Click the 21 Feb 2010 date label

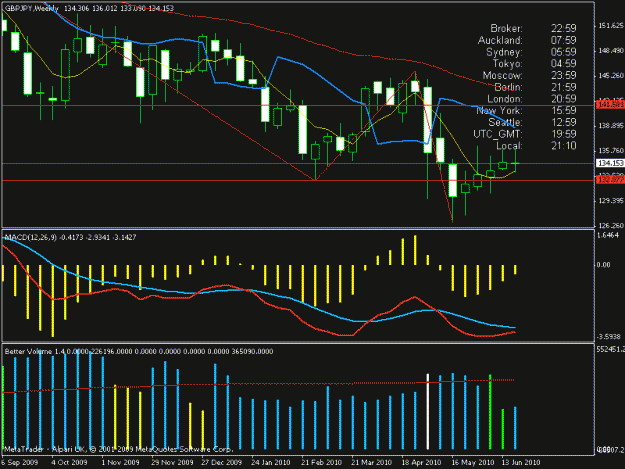click(321, 462)
